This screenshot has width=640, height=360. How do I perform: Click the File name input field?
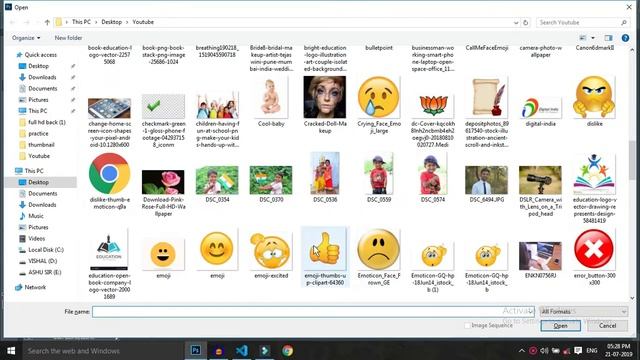(x=313, y=312)
